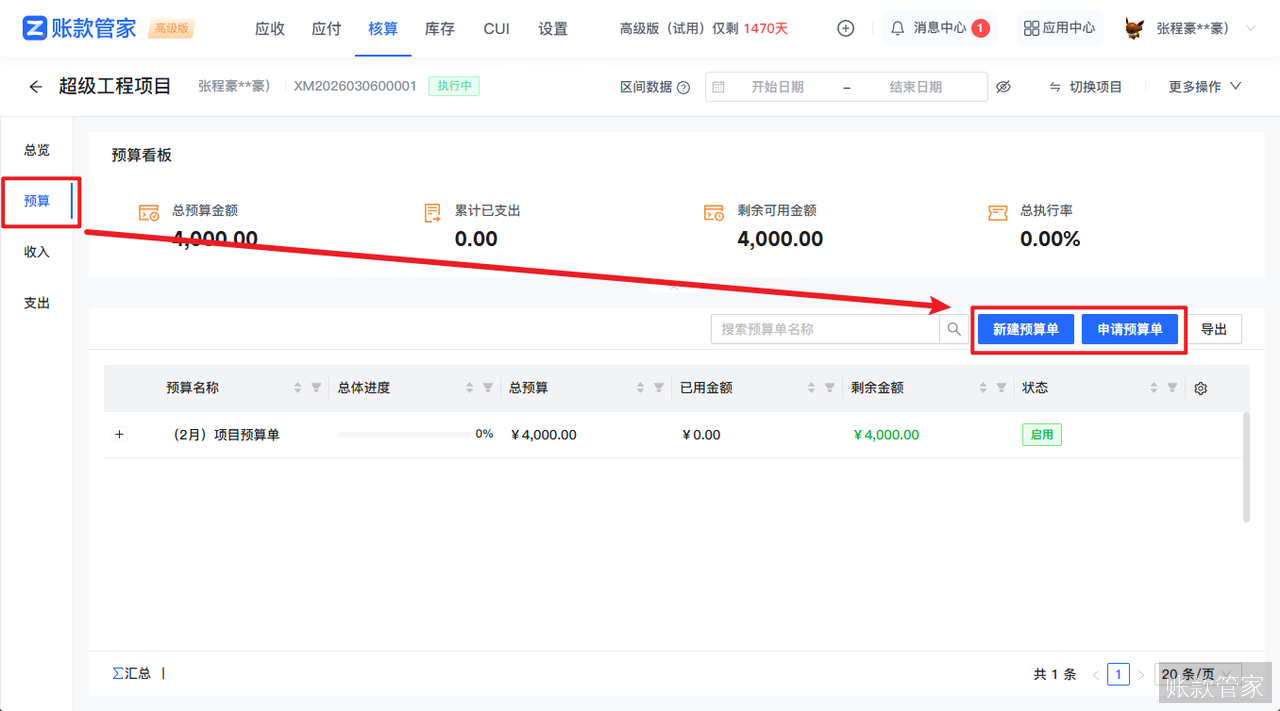Click the 新建预算单 button

click(1025, 329)
